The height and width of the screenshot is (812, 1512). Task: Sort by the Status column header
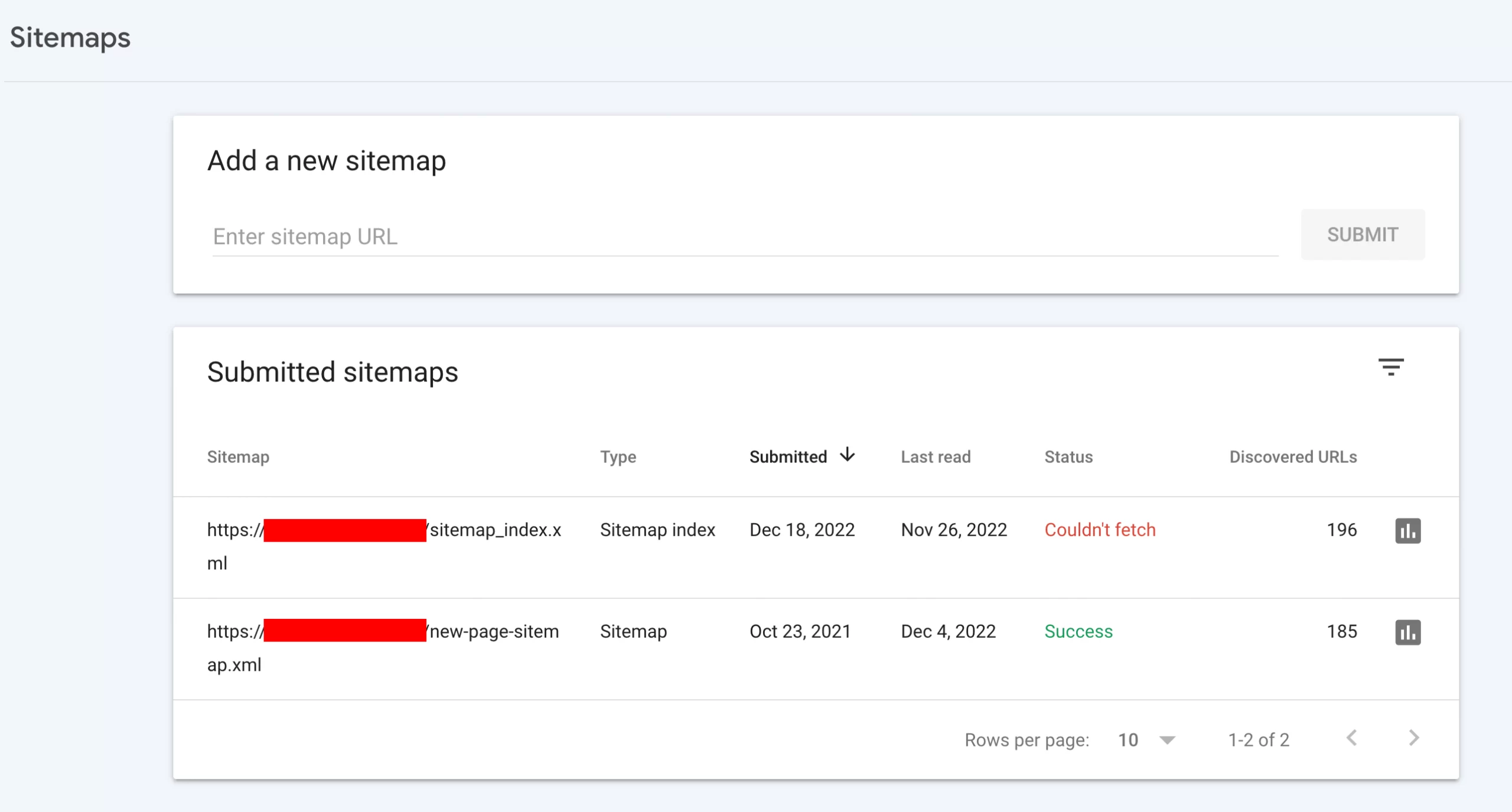click(1068, 456)
